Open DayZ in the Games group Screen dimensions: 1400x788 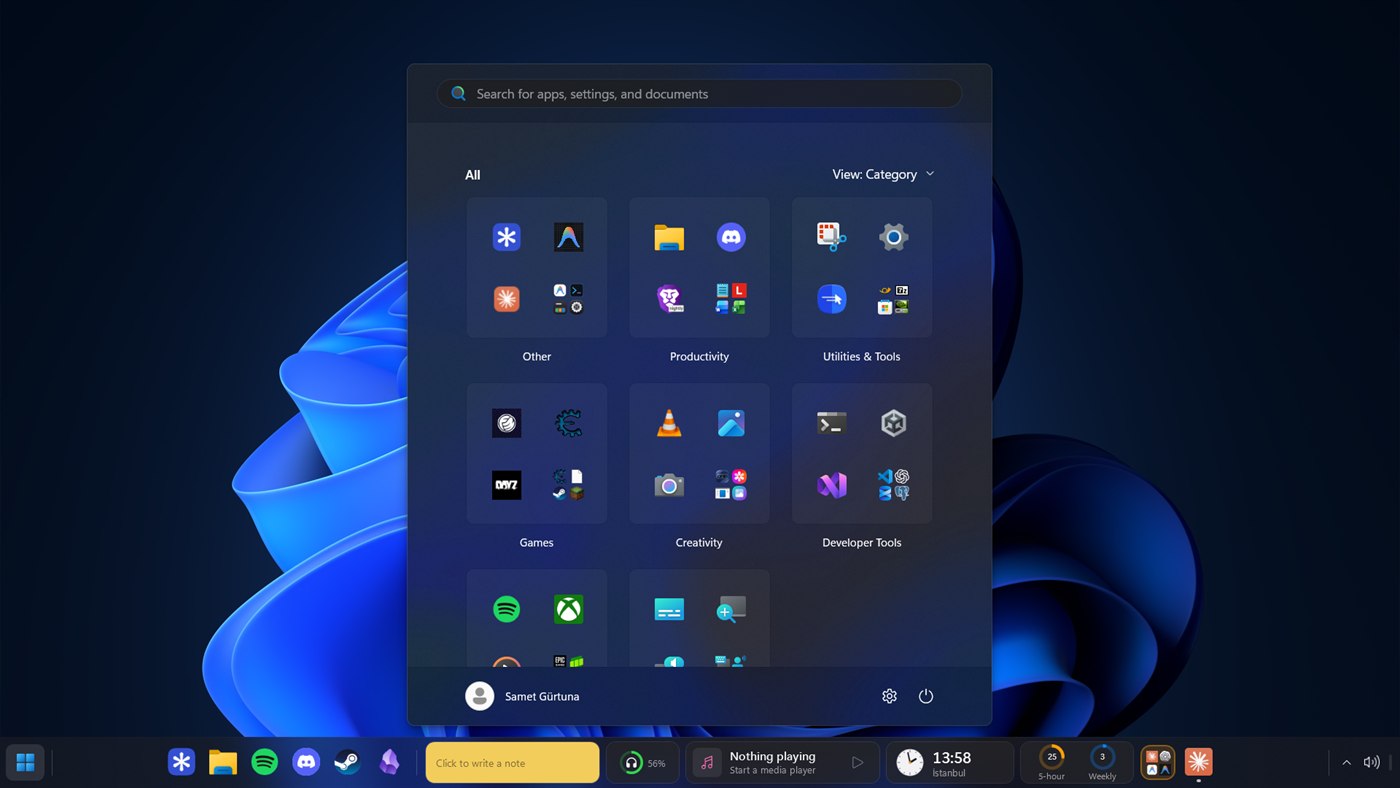point(507,485)
